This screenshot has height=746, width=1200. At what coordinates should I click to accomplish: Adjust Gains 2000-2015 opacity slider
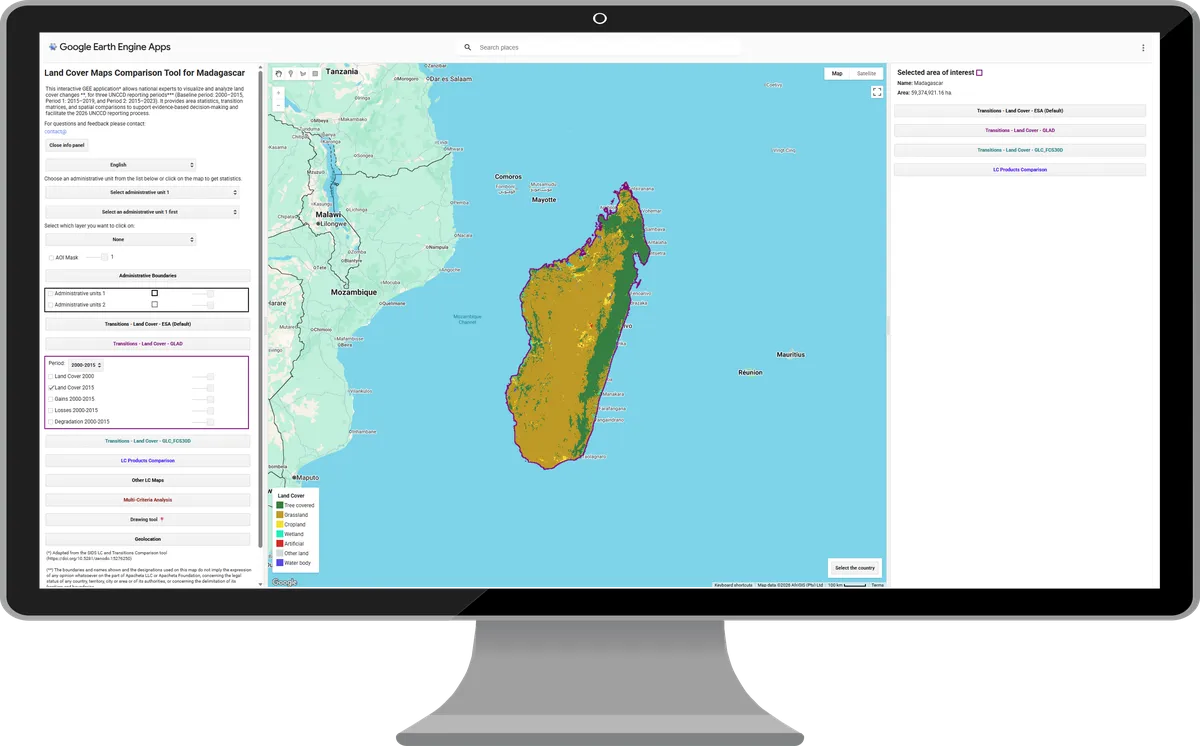pyautogui.click(x=203, y=398)
